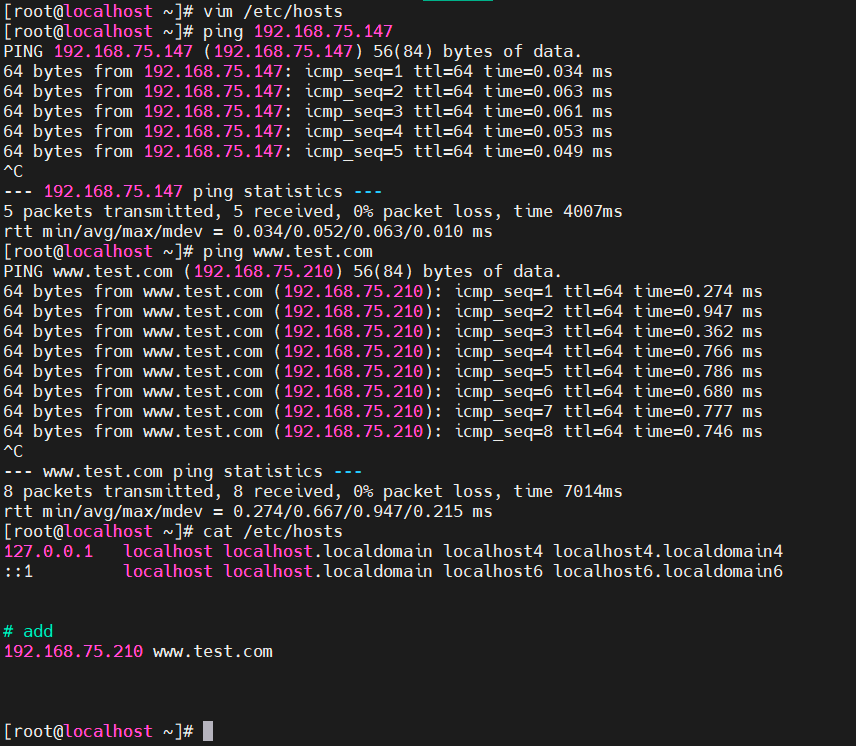Click "localhost4.localdomain4" hostname

[668, 552]
